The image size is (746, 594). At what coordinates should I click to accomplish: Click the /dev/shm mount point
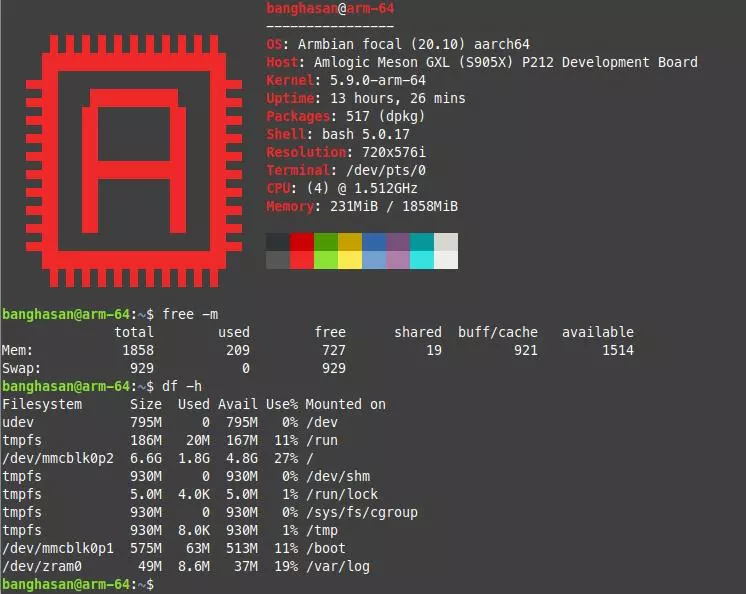pos(338,477)
